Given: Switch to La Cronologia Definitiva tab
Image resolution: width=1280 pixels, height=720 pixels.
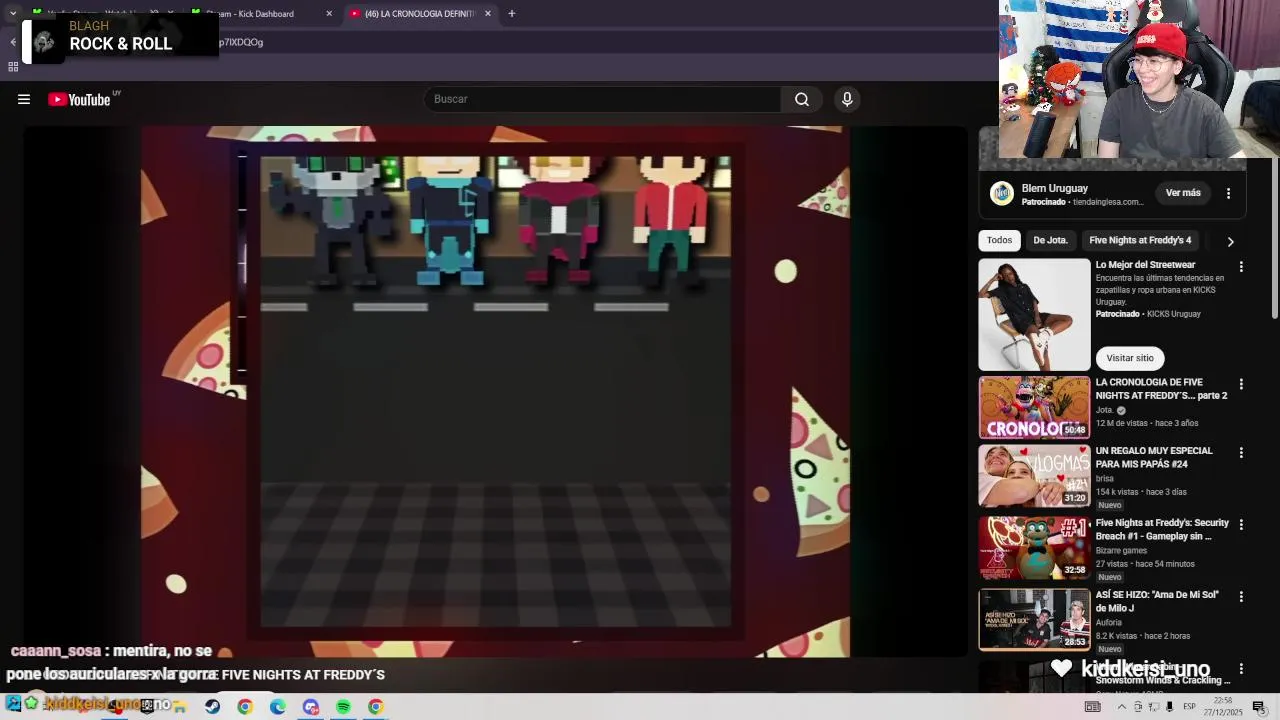Looking at the screenshot, I should pos(420,14).
